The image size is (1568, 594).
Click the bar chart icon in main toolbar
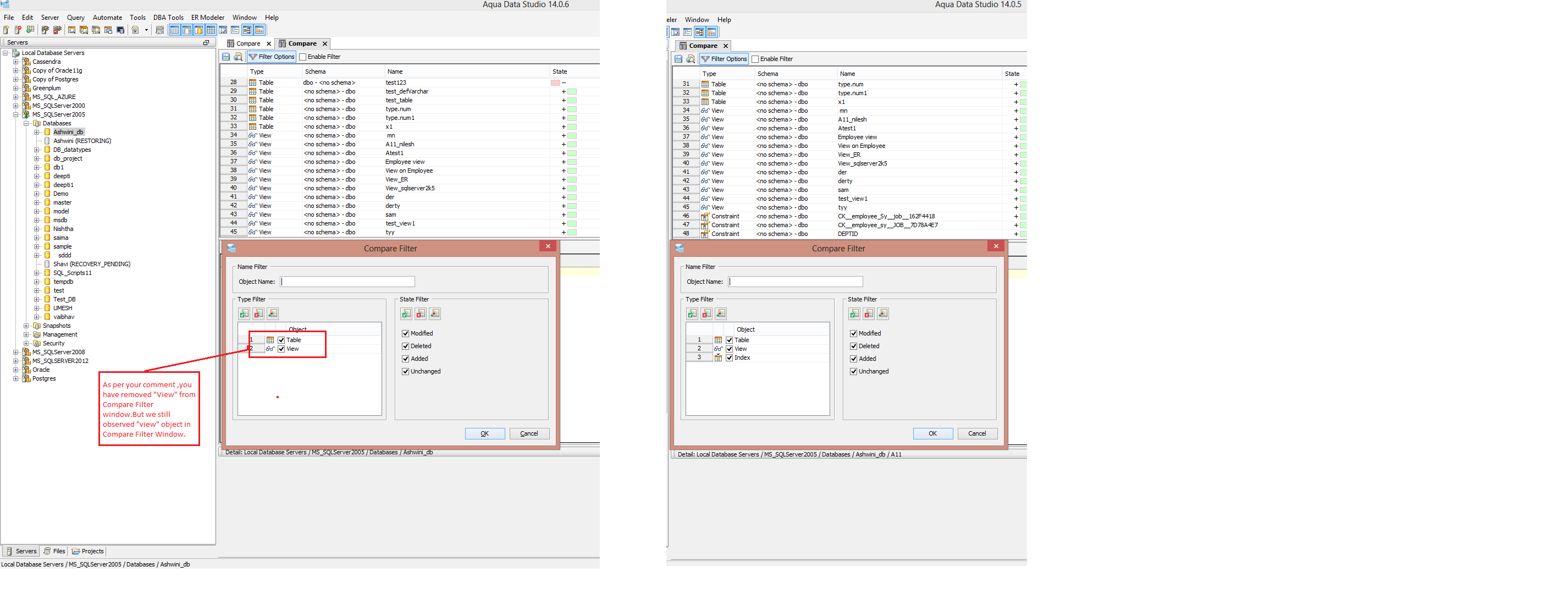tap(260, 30)
